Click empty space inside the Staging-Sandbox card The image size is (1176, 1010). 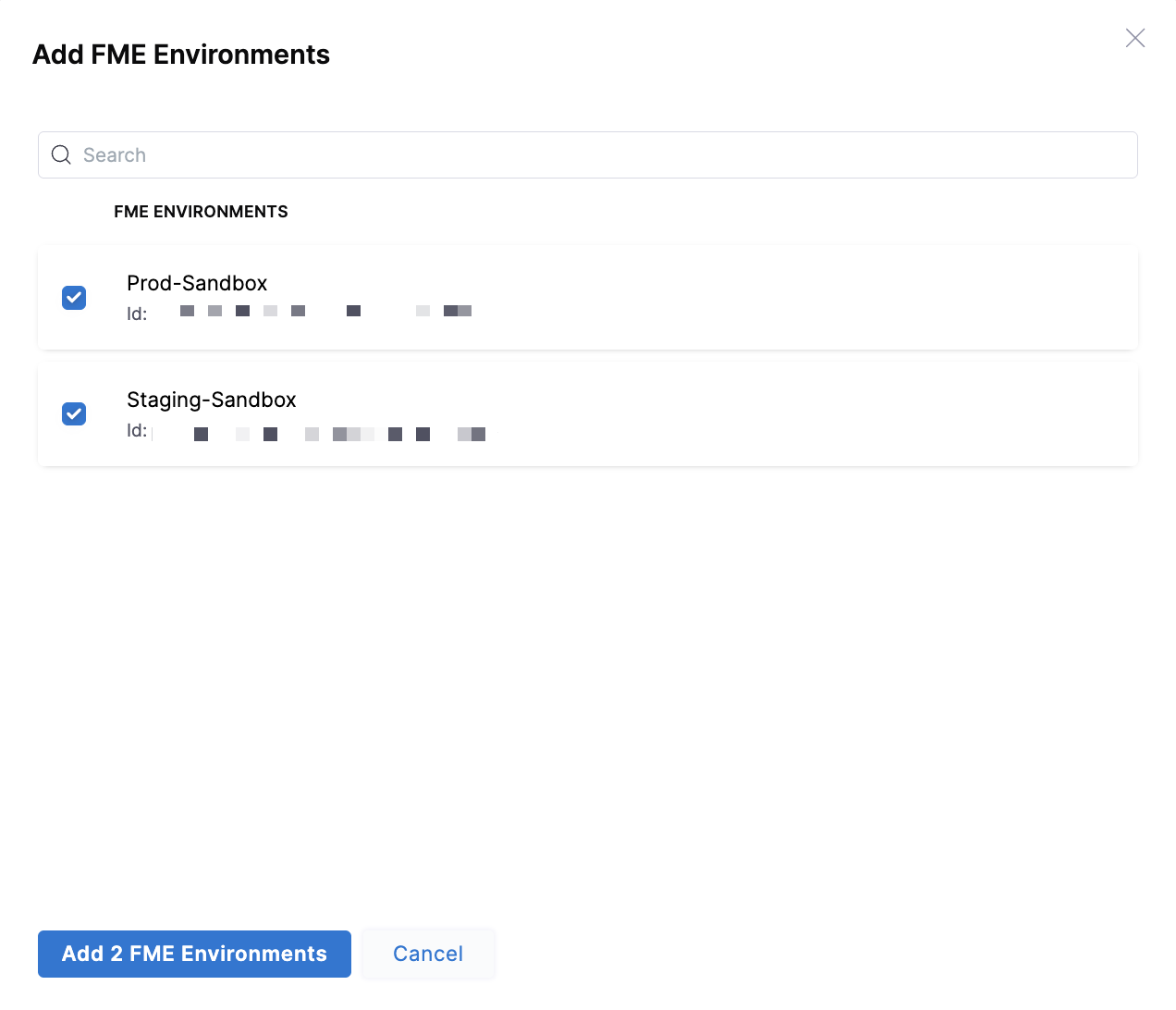786,413
